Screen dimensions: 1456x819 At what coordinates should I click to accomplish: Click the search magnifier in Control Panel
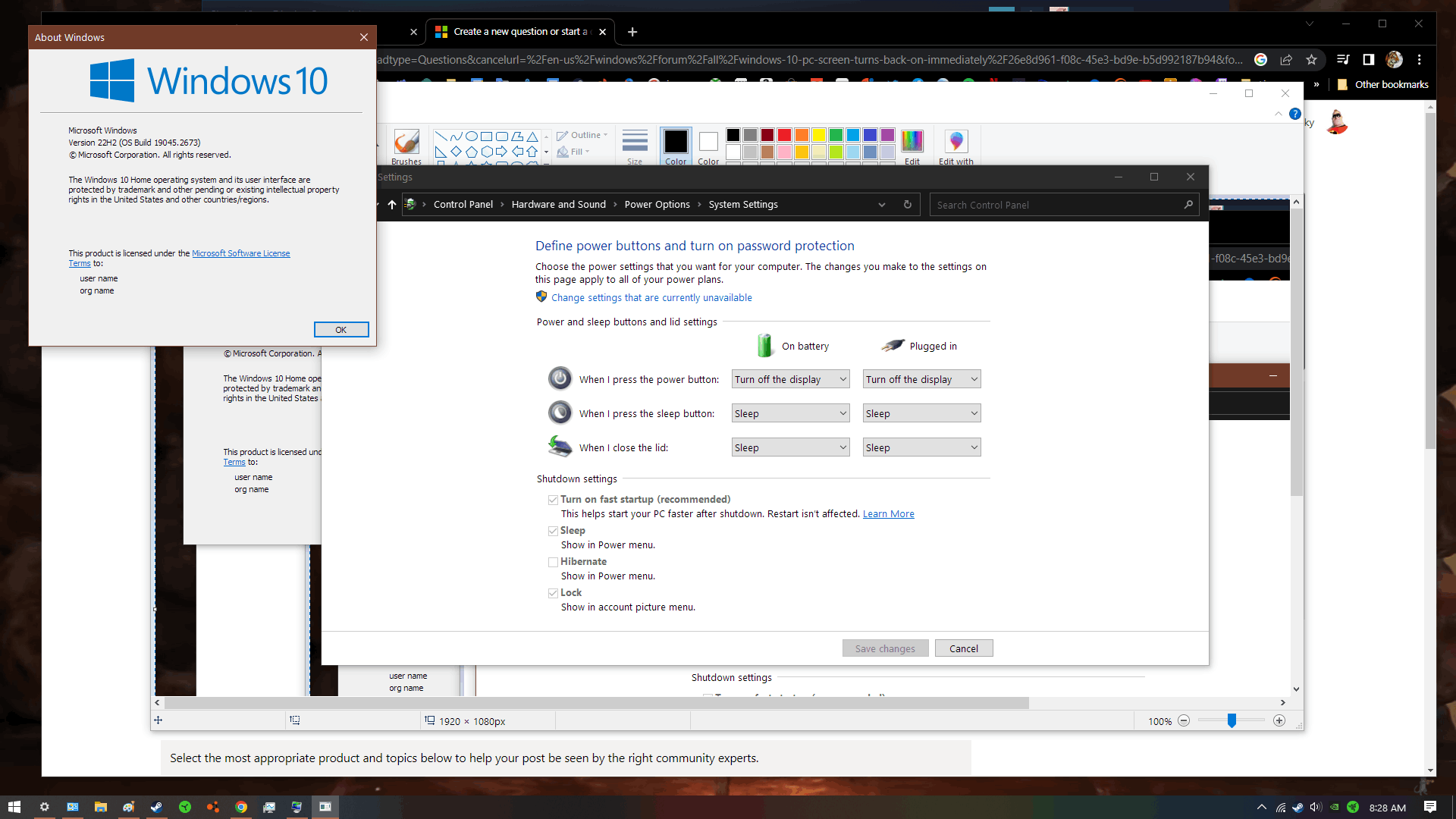tap(1188, 205)
